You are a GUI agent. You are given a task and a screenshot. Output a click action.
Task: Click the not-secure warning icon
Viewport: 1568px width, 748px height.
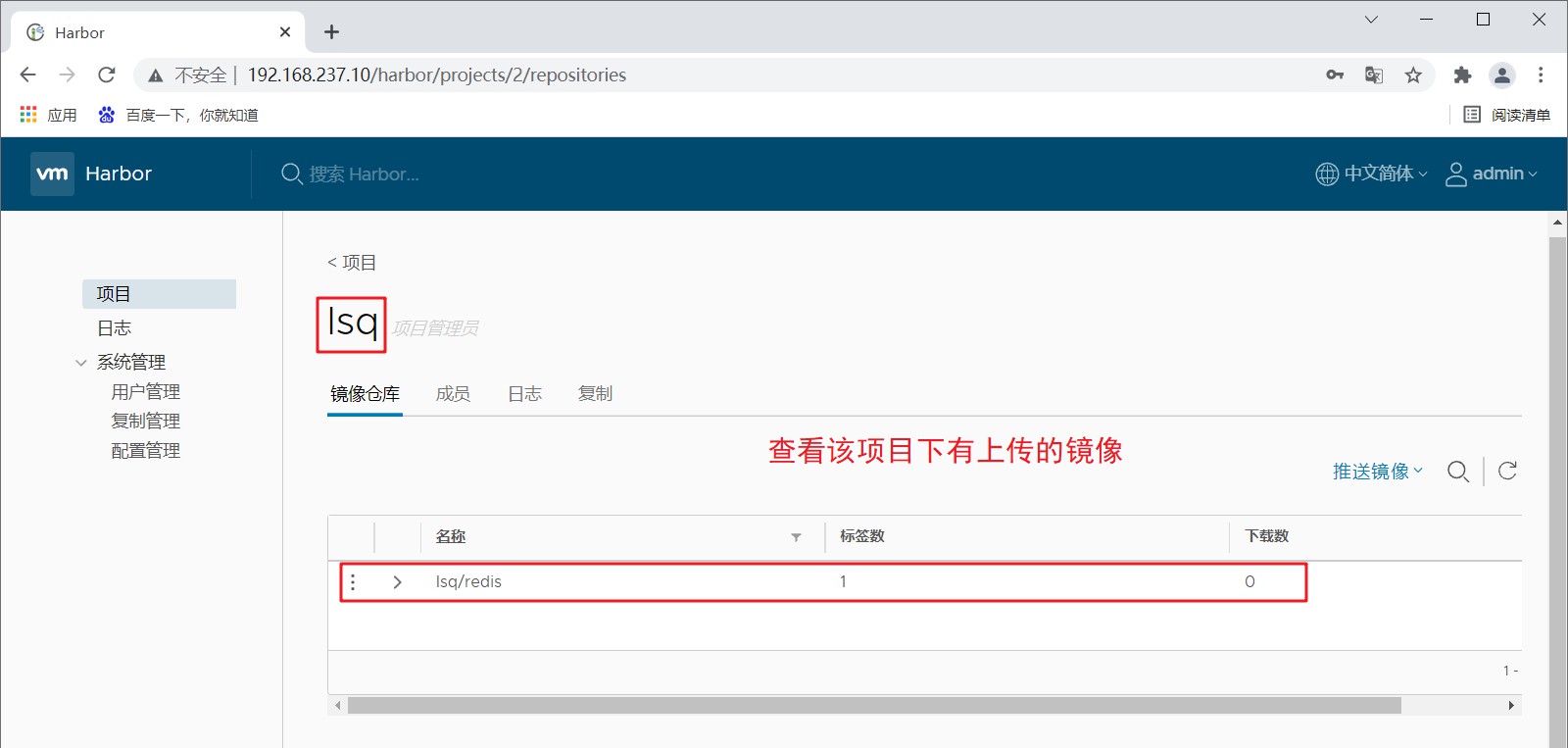point(155,75)
